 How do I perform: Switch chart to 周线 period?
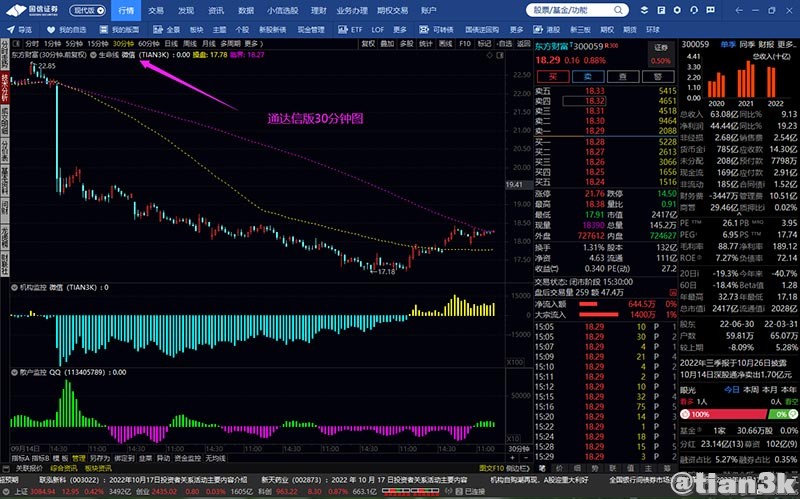(x=190, y=44)
